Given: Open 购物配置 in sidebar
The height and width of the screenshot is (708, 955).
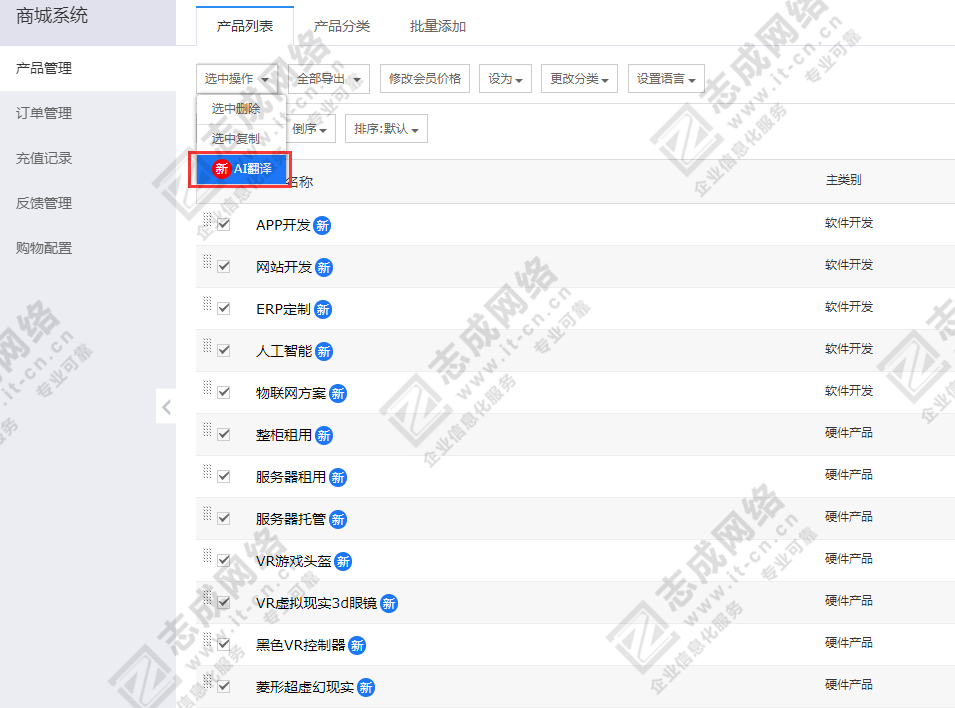Looking at the screenshot, I should (88, 249).
